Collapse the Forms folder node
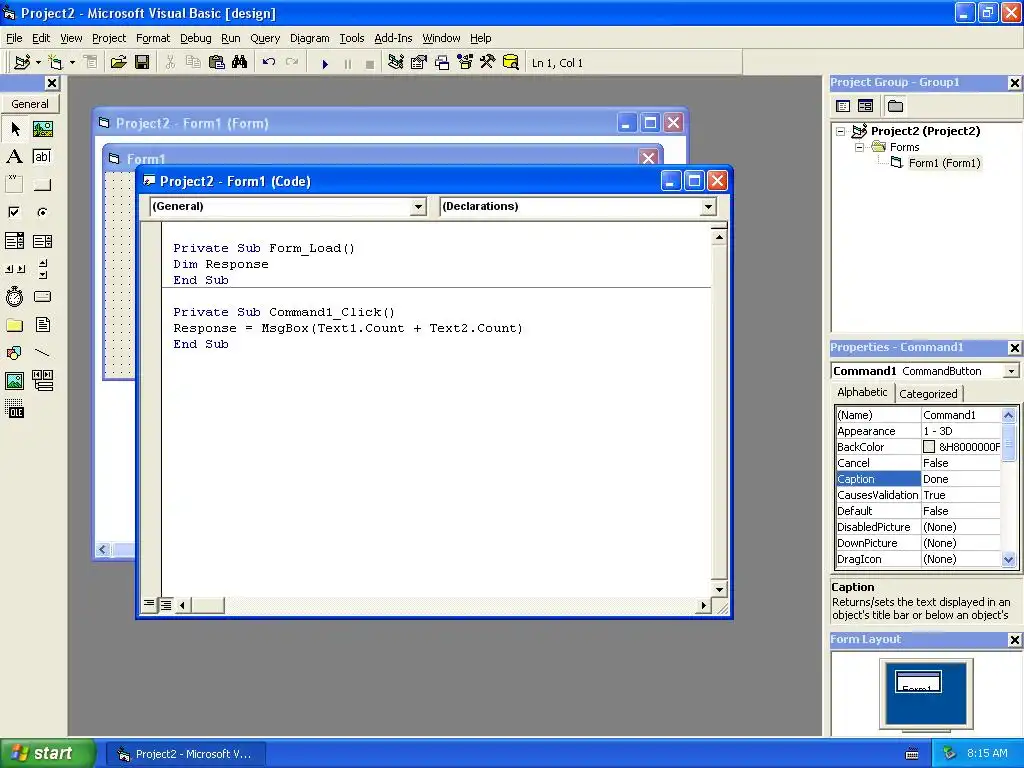 coord(859,148)
